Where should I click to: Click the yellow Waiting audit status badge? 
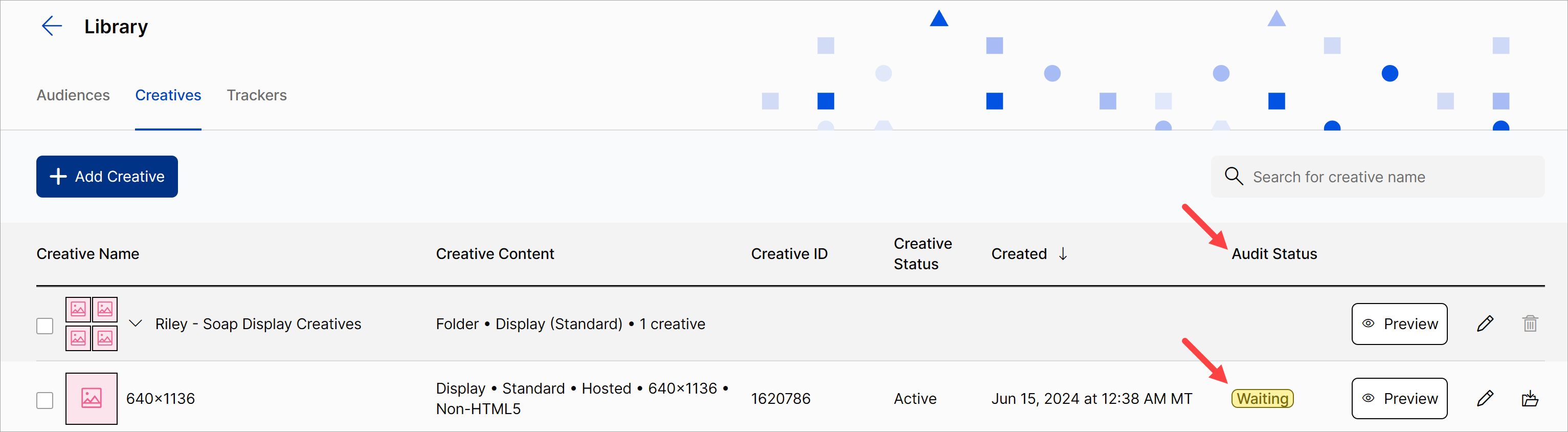click(x=1262, y=399)
